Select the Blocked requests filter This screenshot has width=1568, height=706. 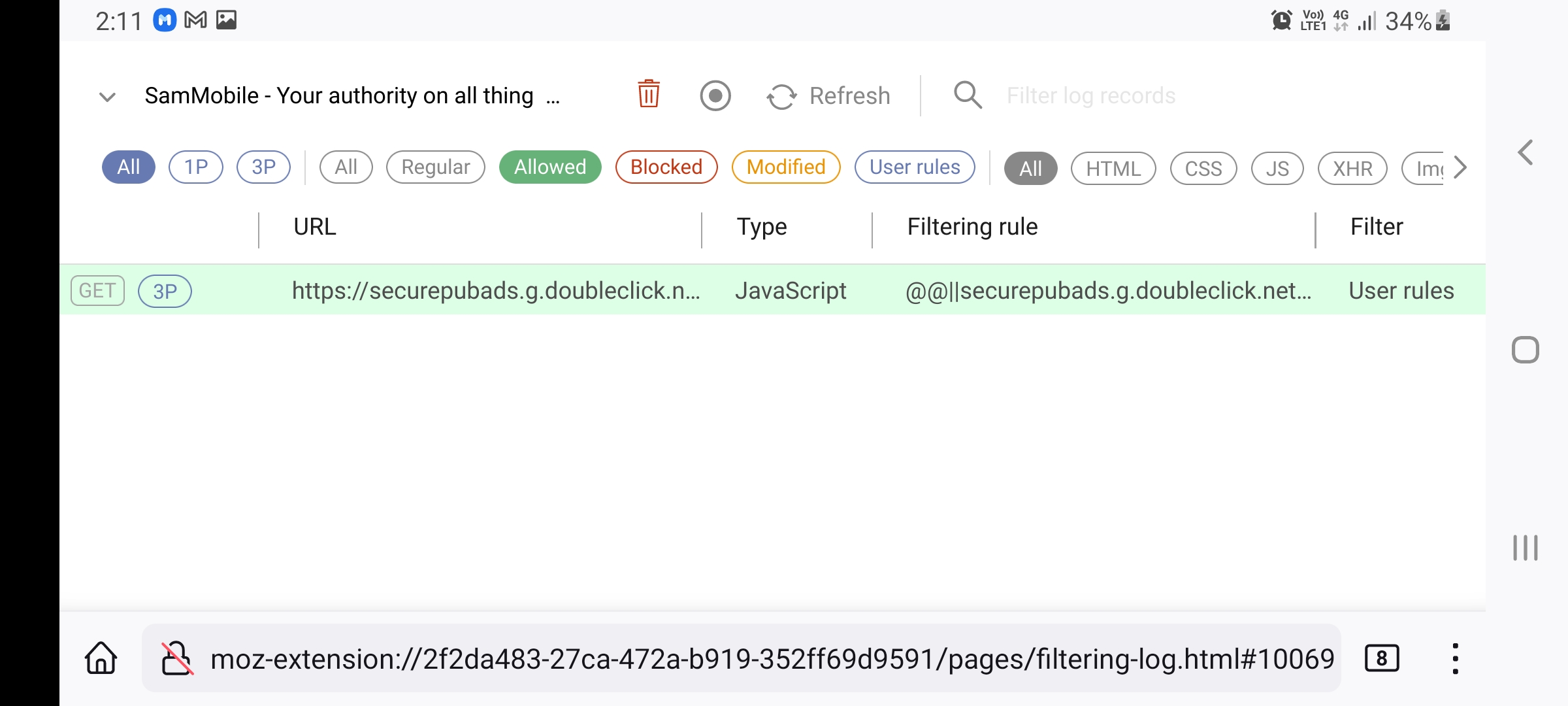click(x=666, y=167)
